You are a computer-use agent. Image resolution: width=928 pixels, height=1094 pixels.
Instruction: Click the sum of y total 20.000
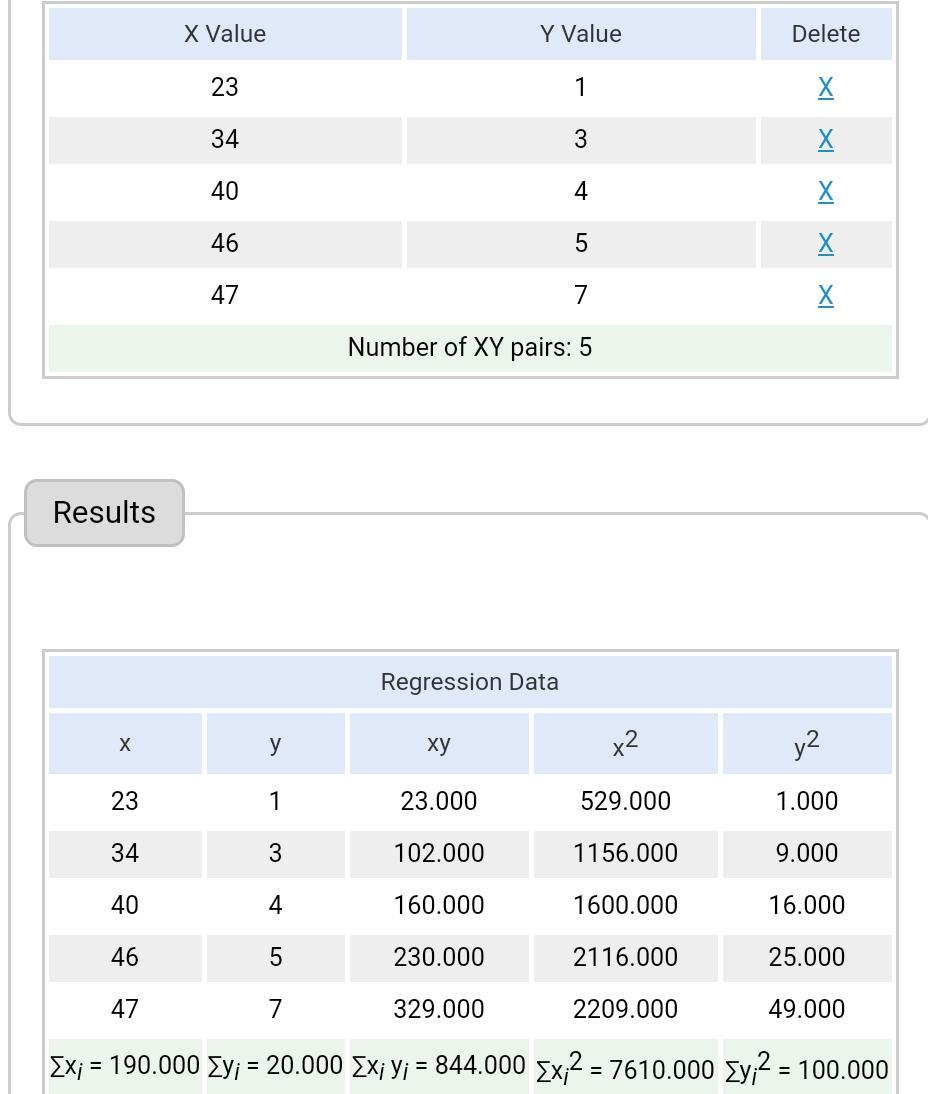point(275,1066)
